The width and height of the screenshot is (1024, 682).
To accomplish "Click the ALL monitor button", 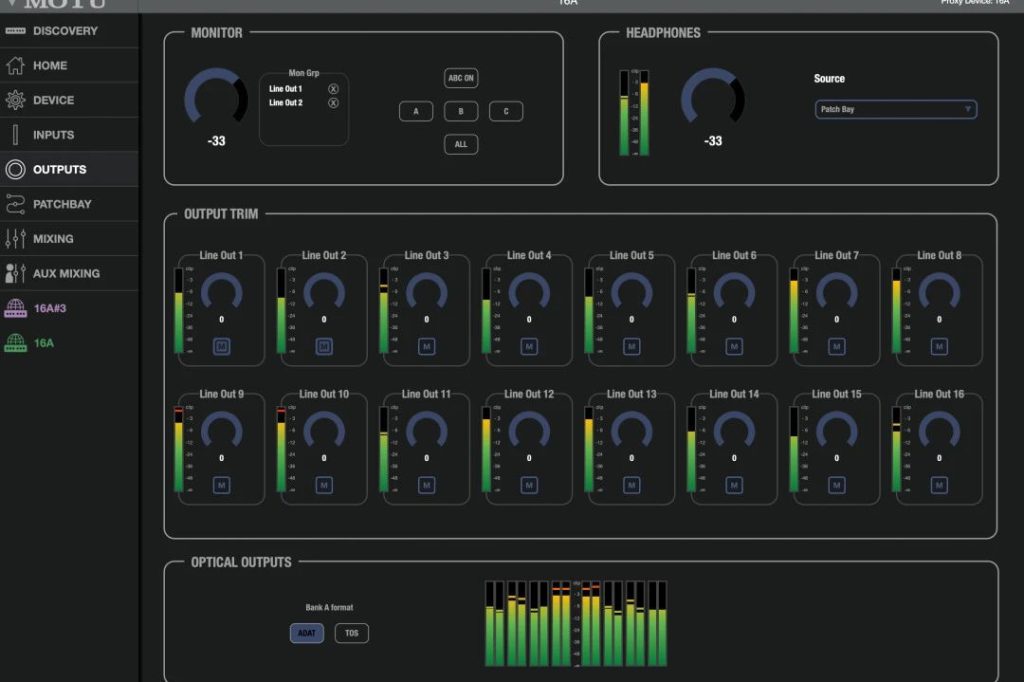I will tap(461, 145).
